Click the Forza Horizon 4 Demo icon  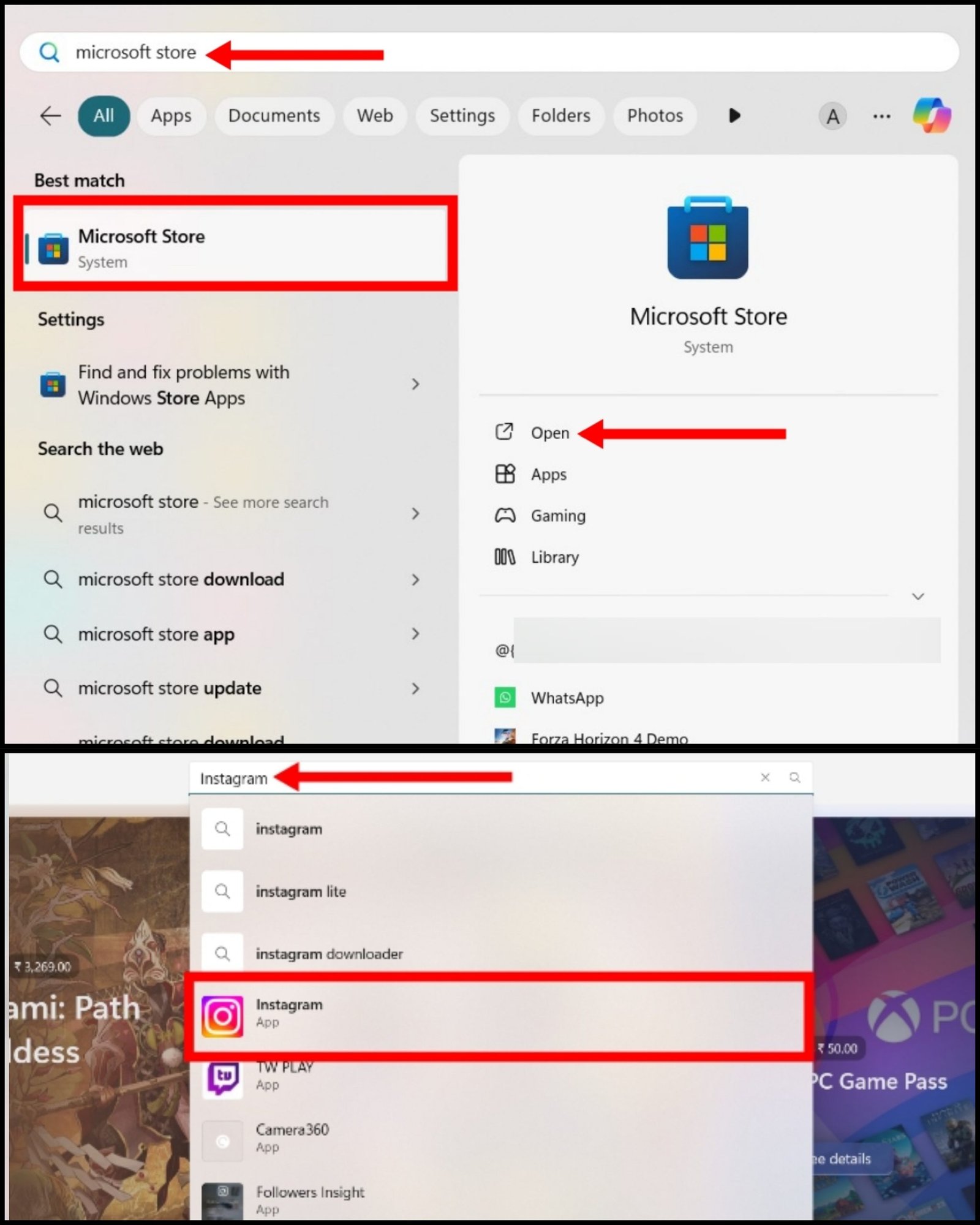point(505,735)
